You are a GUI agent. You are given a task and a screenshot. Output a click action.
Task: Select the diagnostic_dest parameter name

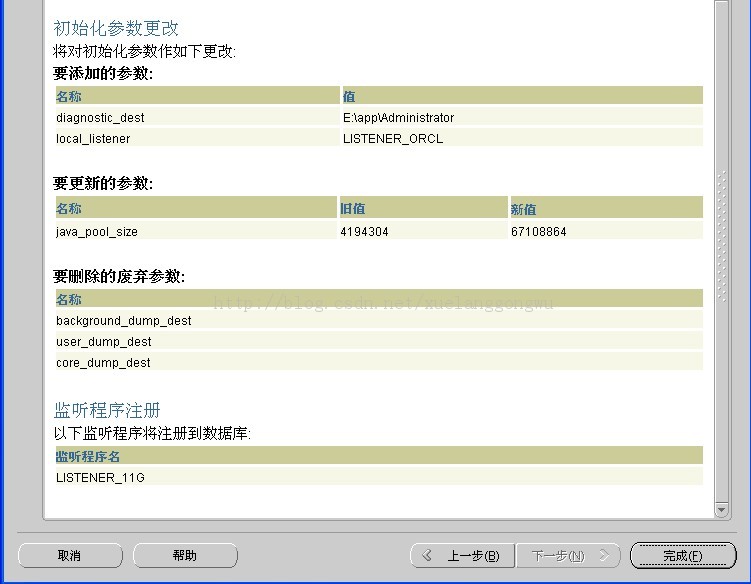point(100,117)
